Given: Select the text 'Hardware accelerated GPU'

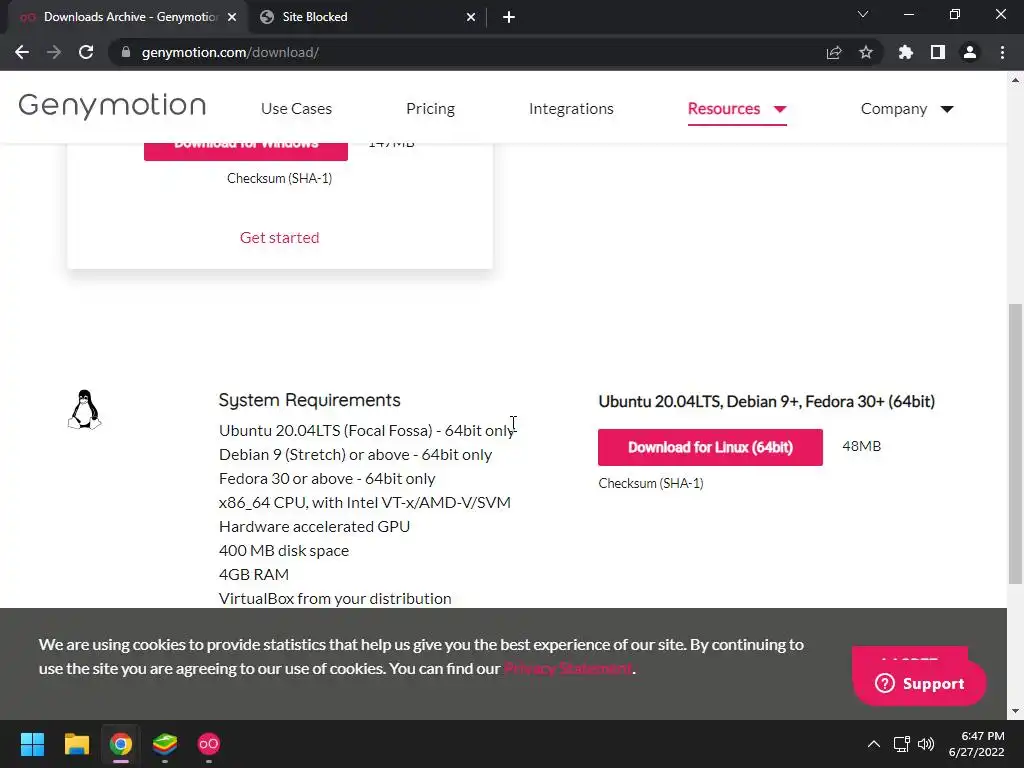Looking at the screenshot, I should (314, 526).
